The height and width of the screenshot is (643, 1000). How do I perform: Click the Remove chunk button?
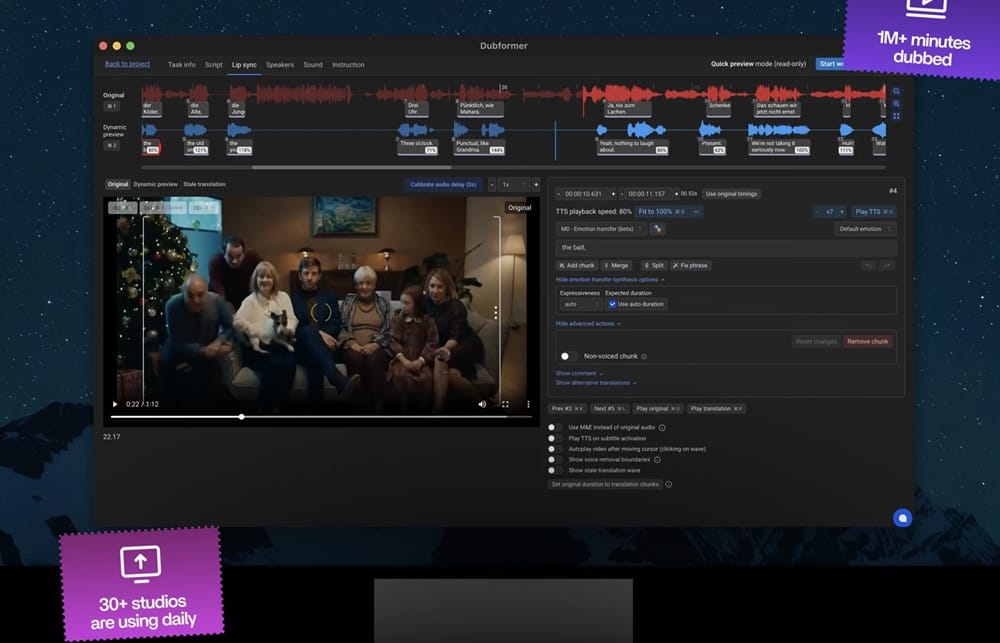867,342
